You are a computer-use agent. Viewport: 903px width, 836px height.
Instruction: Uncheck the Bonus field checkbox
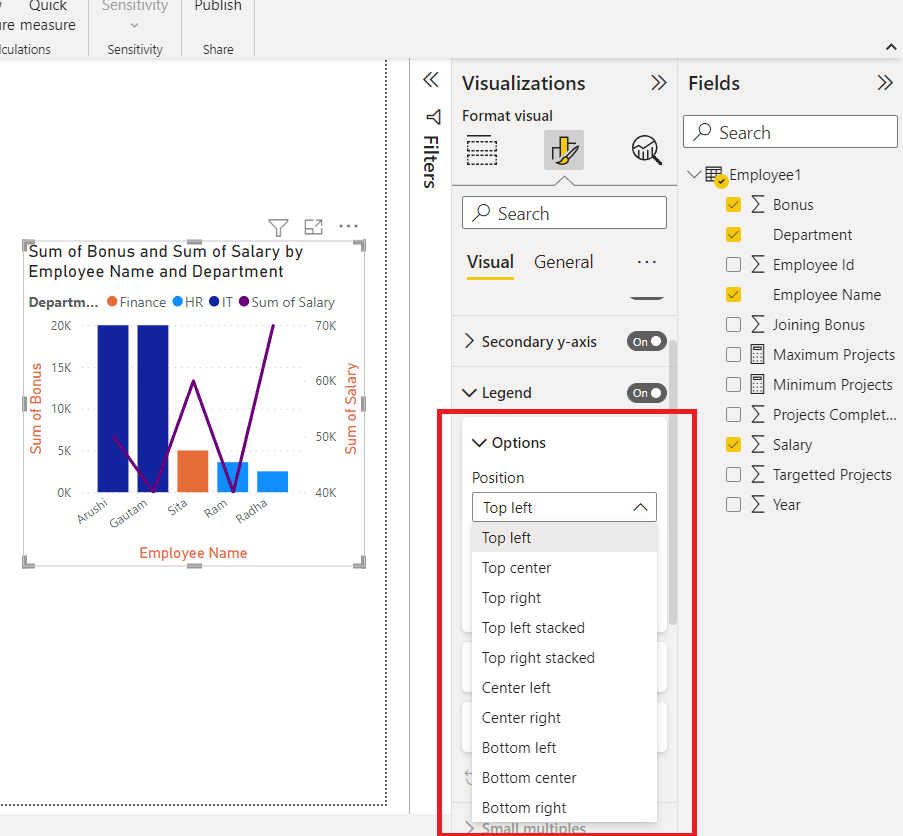(x=733, y=204)
